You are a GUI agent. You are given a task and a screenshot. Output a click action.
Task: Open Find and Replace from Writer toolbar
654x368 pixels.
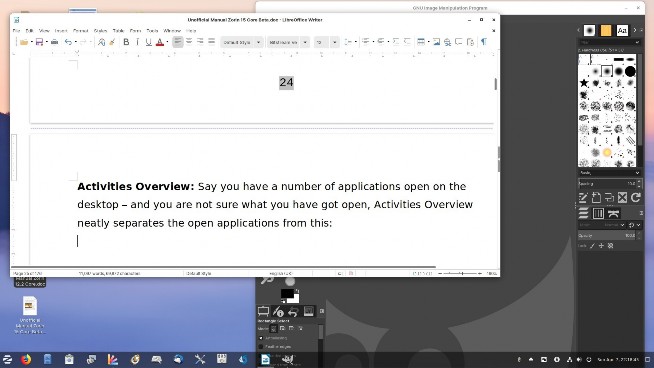pos(101,42)
